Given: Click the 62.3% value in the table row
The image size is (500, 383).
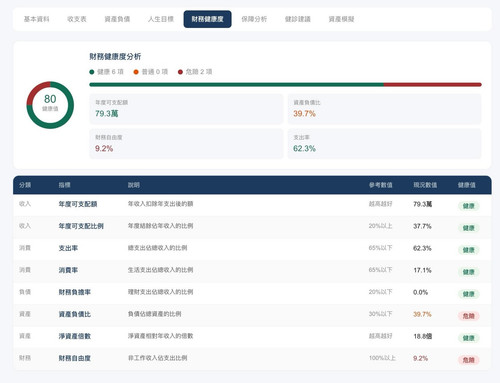Looking at the screenshot, I should [x=422, y=248].
